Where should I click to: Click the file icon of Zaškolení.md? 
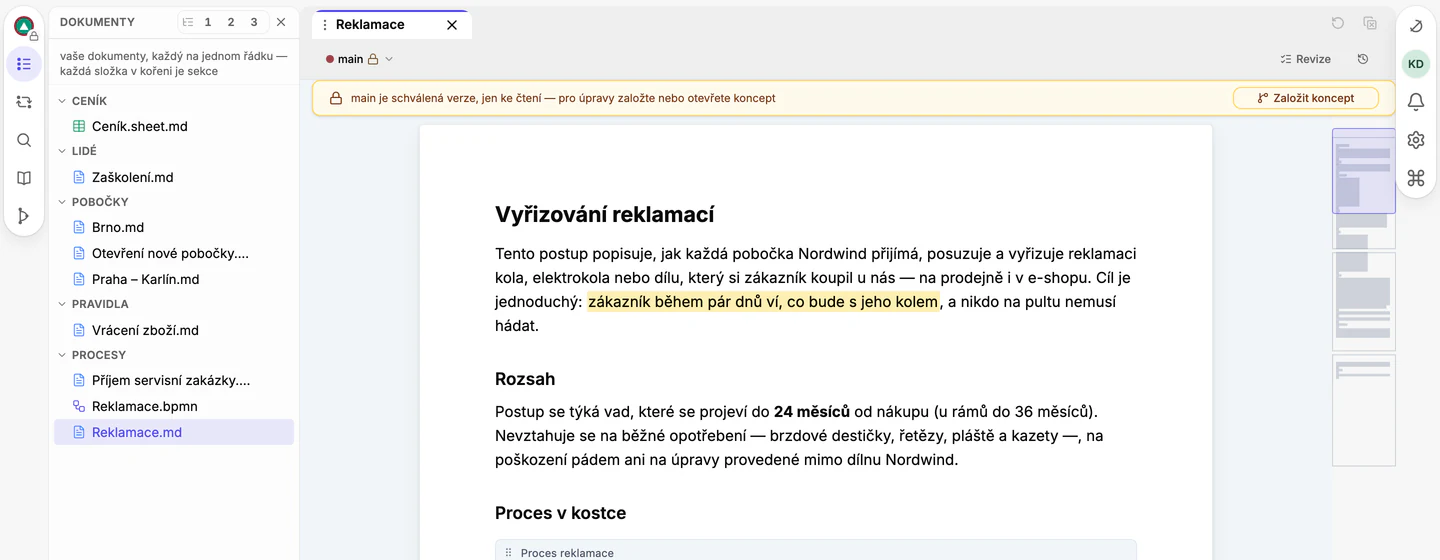pyautogui.click(x=79, y=177)
